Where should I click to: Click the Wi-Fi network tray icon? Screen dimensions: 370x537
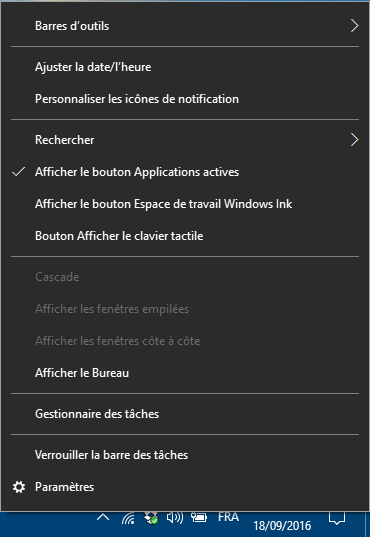tap(128, 518)
